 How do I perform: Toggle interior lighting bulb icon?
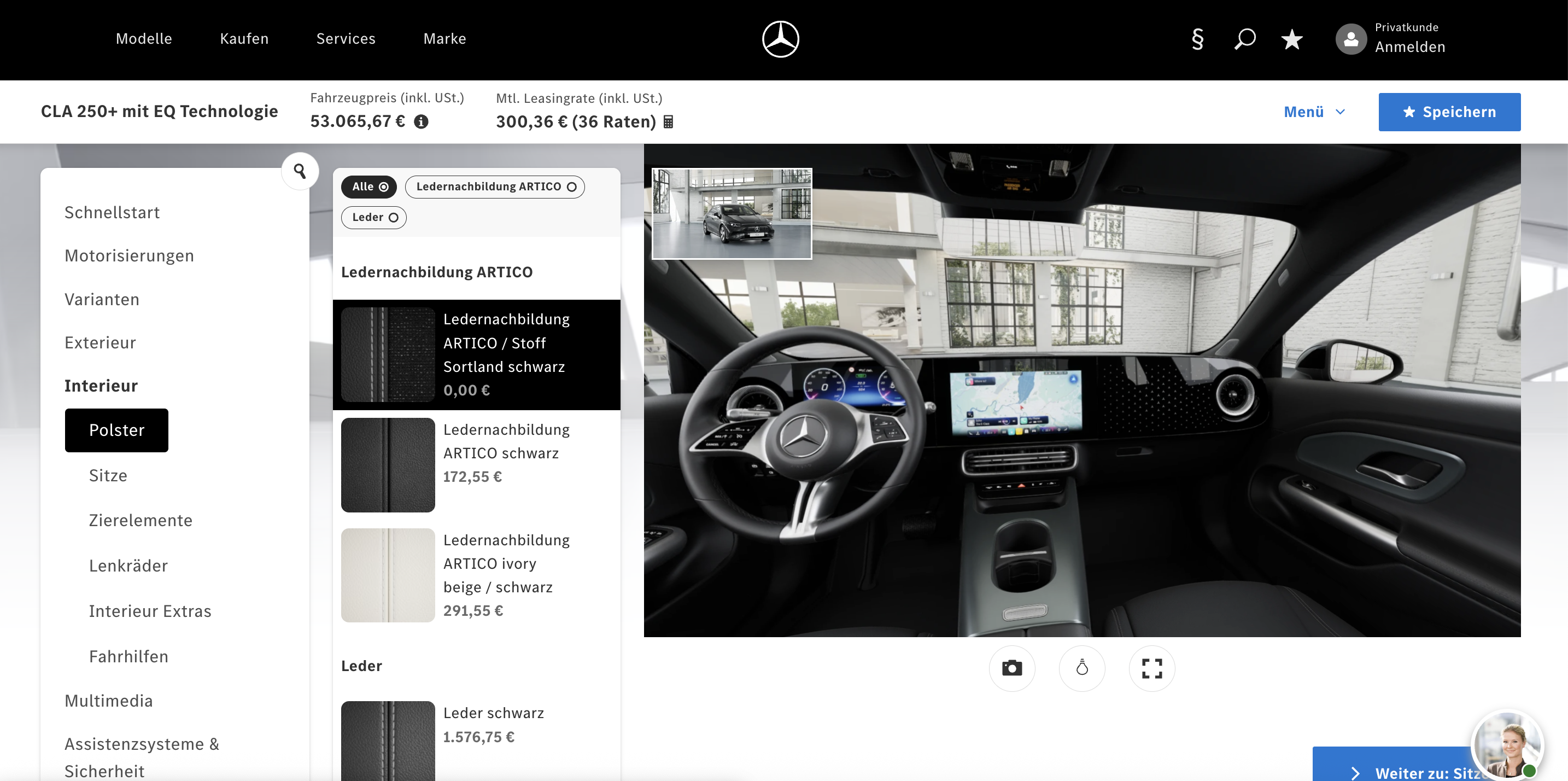(1081, 668)
